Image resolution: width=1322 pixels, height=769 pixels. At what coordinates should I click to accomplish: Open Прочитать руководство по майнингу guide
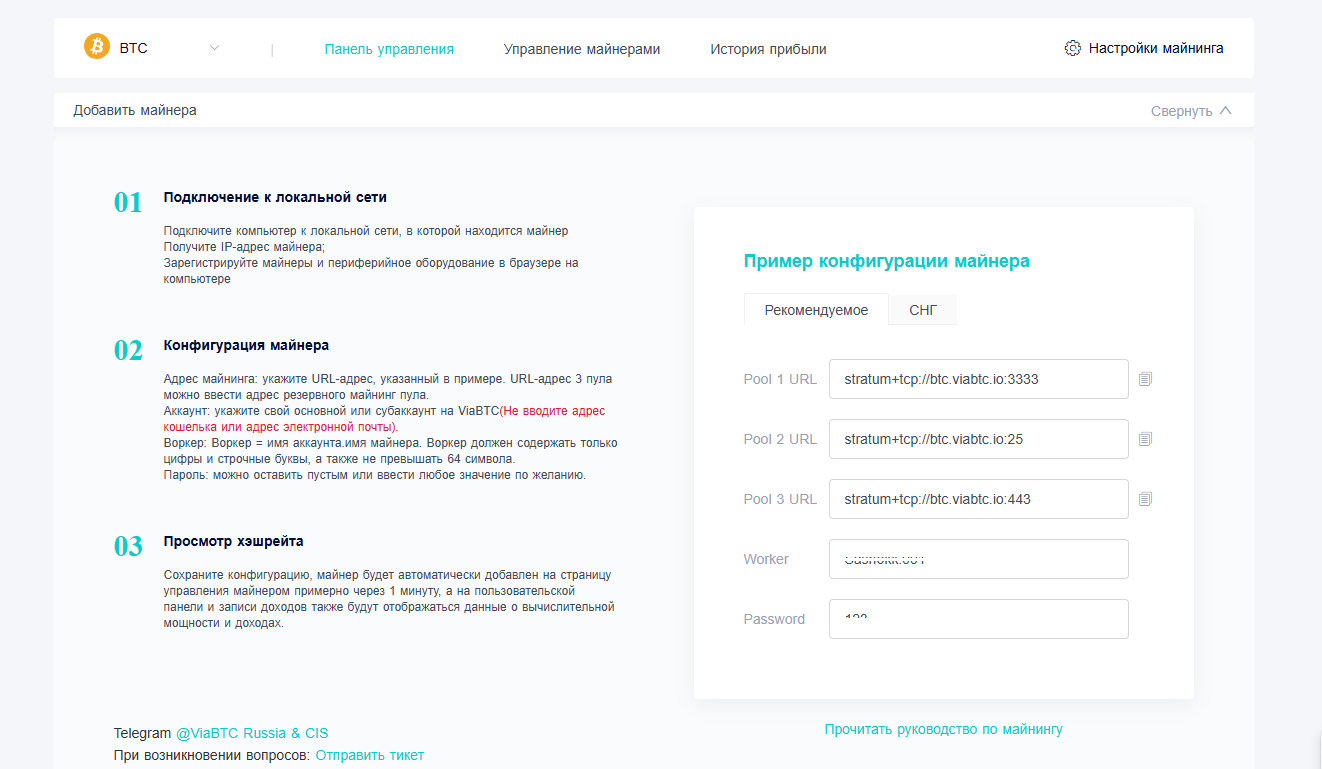click(x=943, y=729)
